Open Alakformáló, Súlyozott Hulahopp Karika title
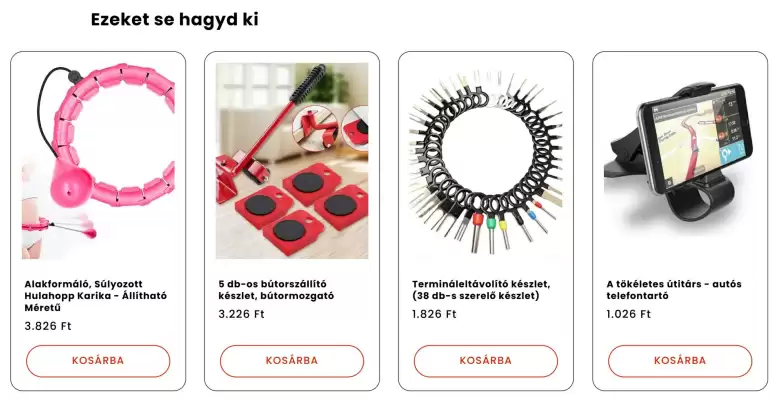The image size is (778, 400). (96, 296)
